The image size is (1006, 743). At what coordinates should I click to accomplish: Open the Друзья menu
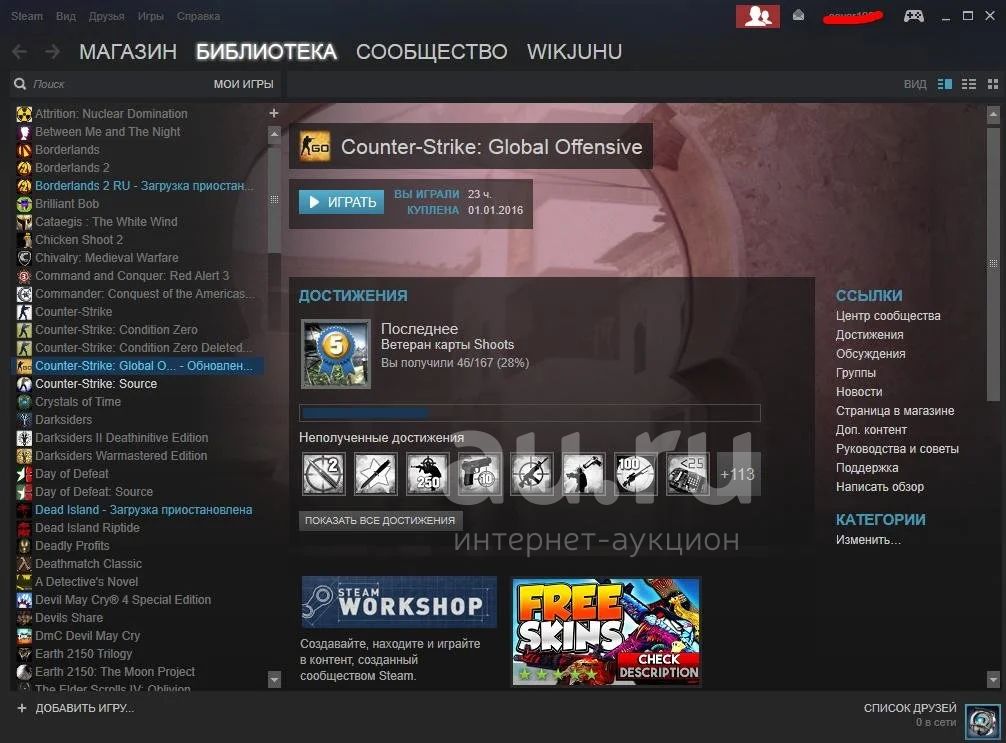(107, 16)
